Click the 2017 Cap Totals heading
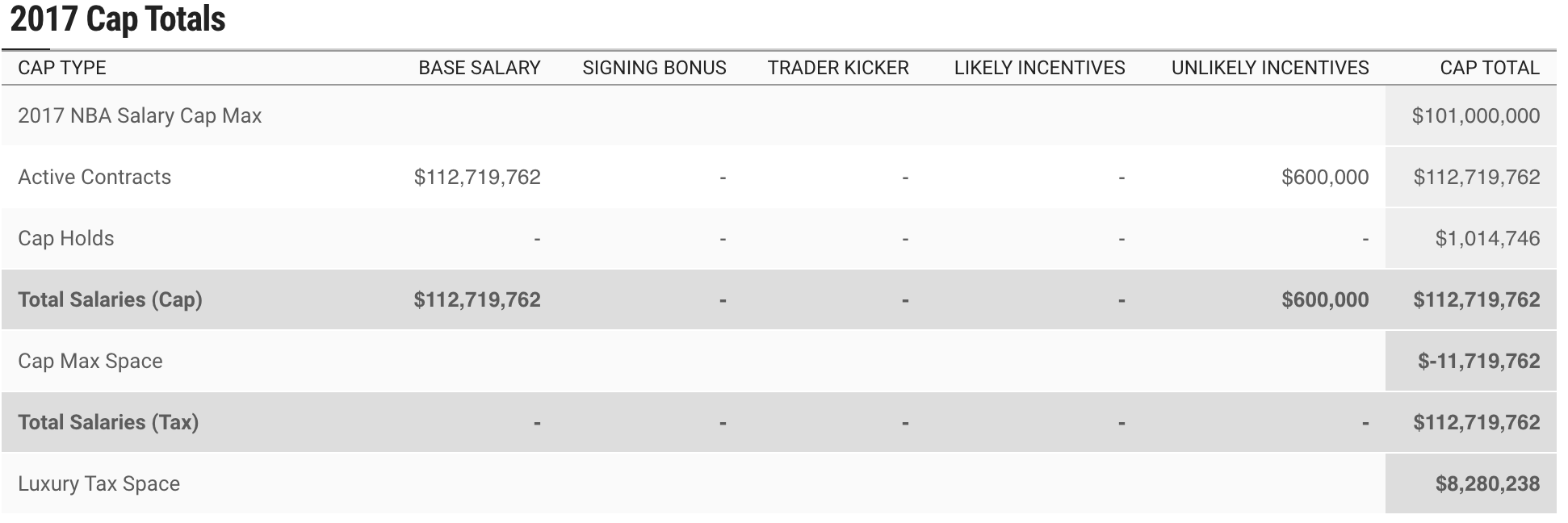Image resolution: width=1568 pixels, height=523 pixels. tap(118, 19)
